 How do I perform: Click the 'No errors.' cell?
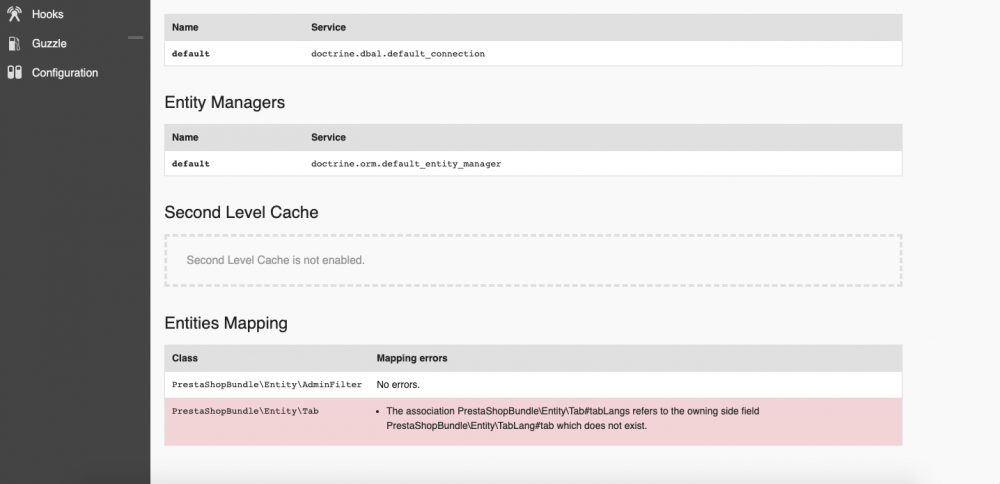click(398, 384)
